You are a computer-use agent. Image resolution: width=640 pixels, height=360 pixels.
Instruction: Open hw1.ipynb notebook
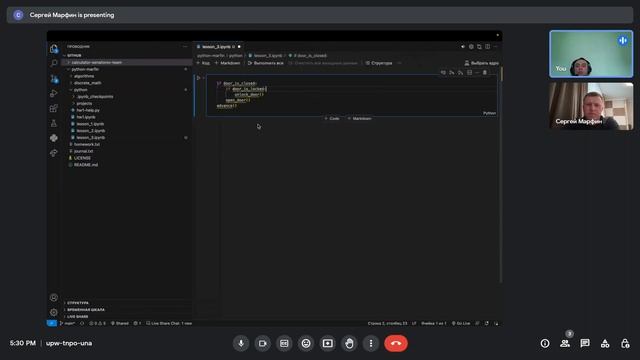pyautogui.click(x=127, y=117)
